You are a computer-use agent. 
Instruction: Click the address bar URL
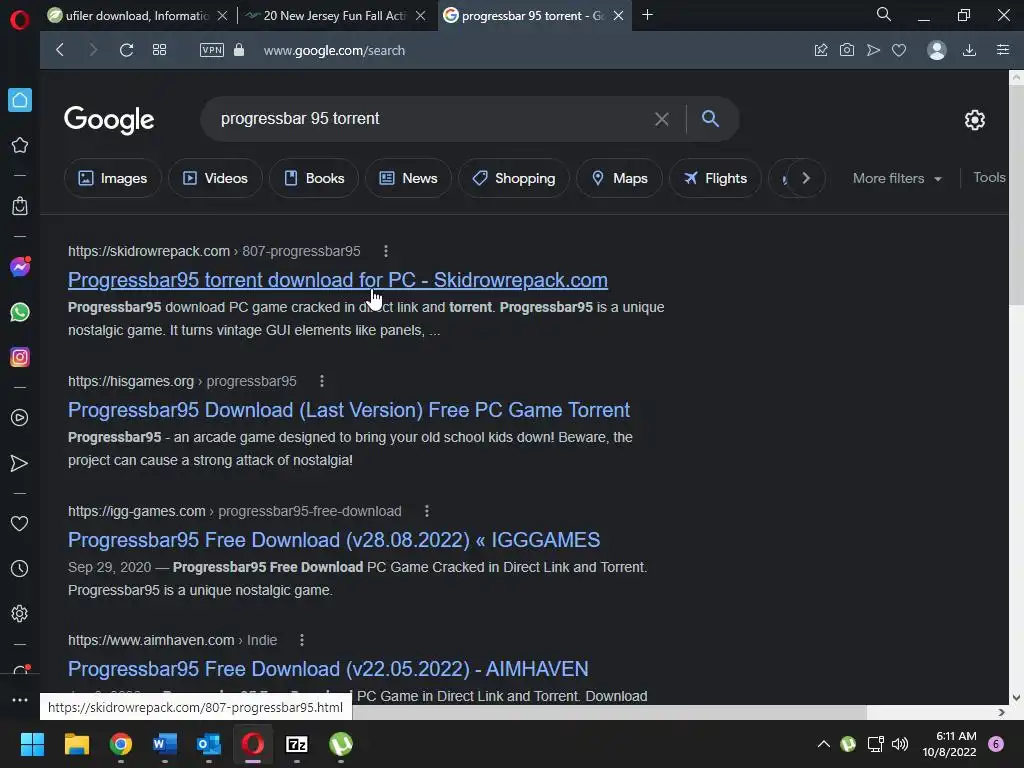click(334, 50)
